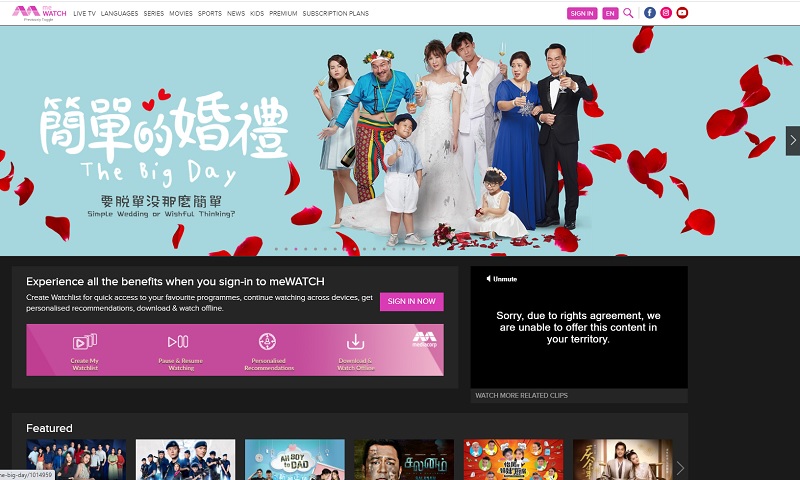Switch language with the EN button
The width and height of the screenshot is (800, 480).
(610, 13)
